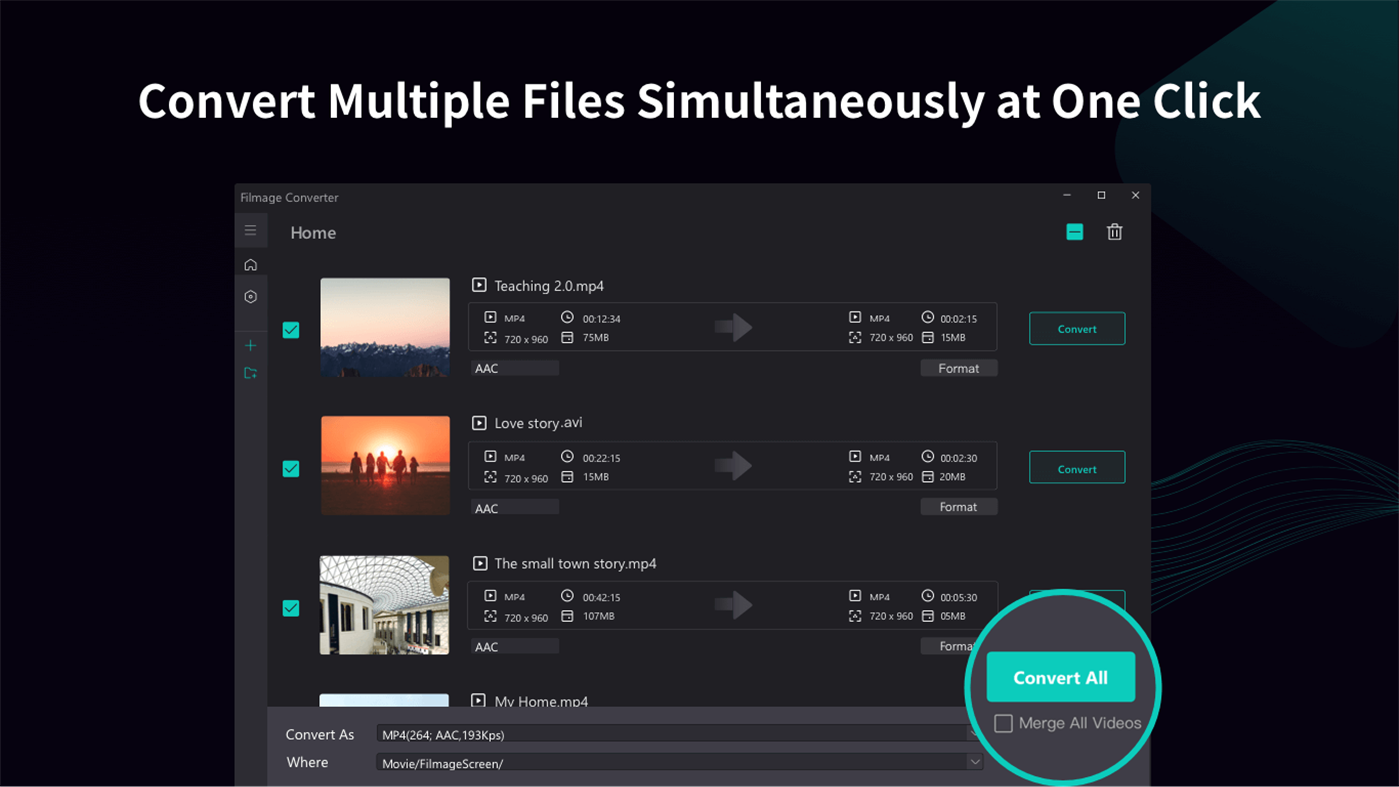Click the source duration 00:22:15
Viewport: 1399px width, 787px height.
[x=601, y=458]
